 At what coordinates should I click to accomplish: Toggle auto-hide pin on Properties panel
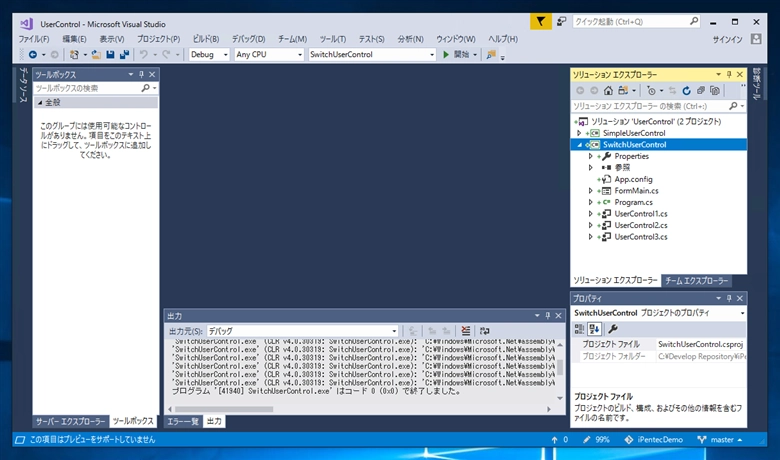click(729, 298)
